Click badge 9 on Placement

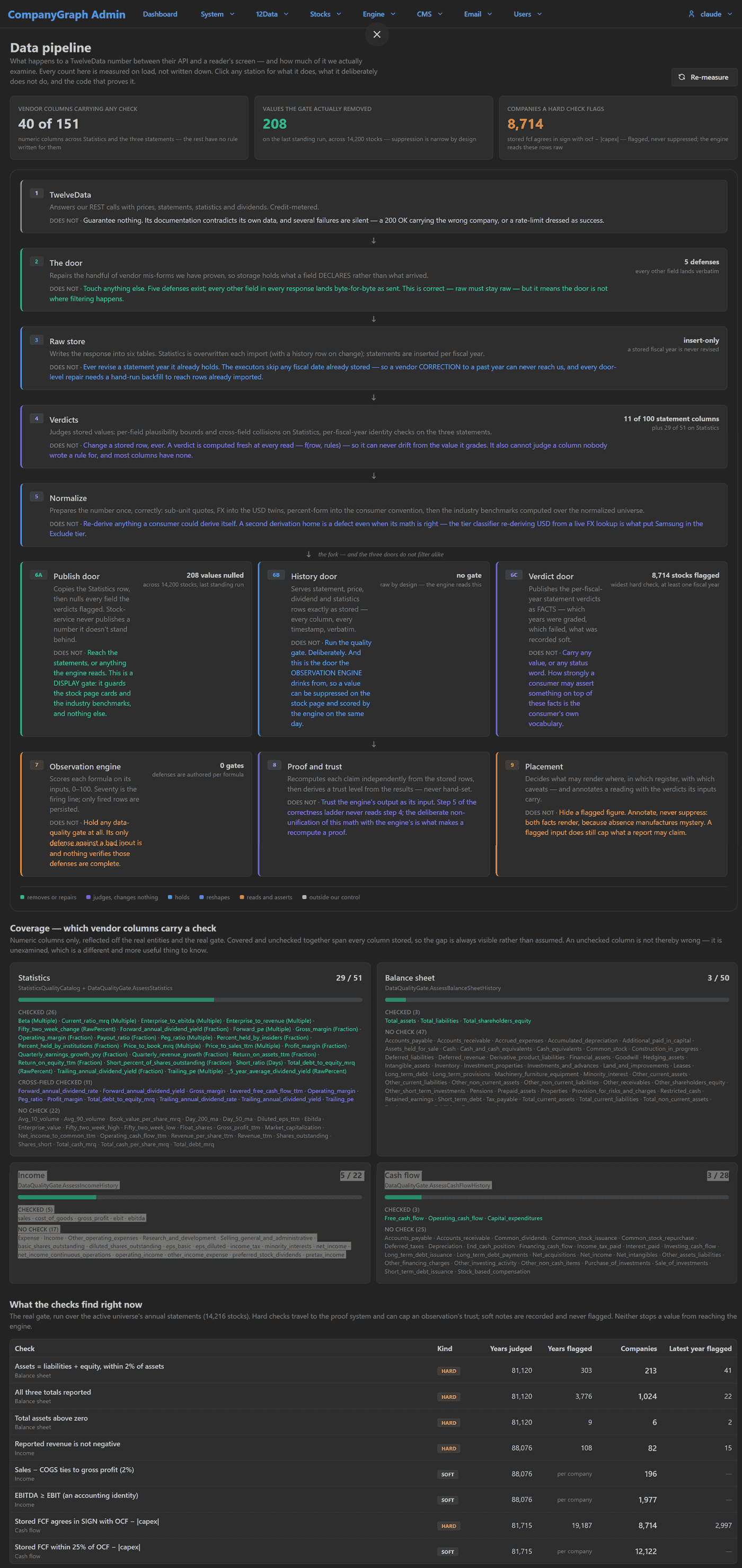click(512, 765)
